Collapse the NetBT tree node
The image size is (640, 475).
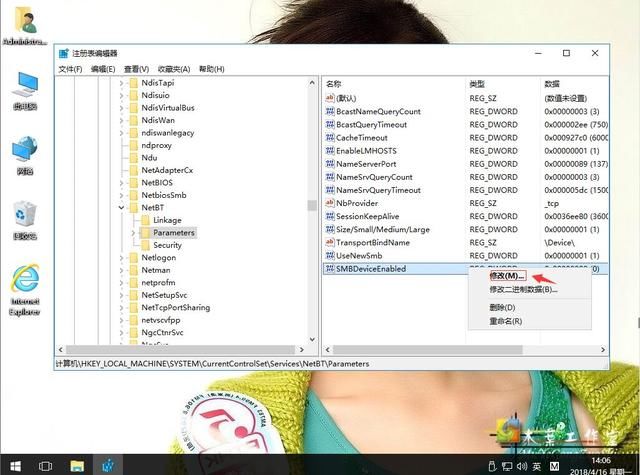[121, 208]
